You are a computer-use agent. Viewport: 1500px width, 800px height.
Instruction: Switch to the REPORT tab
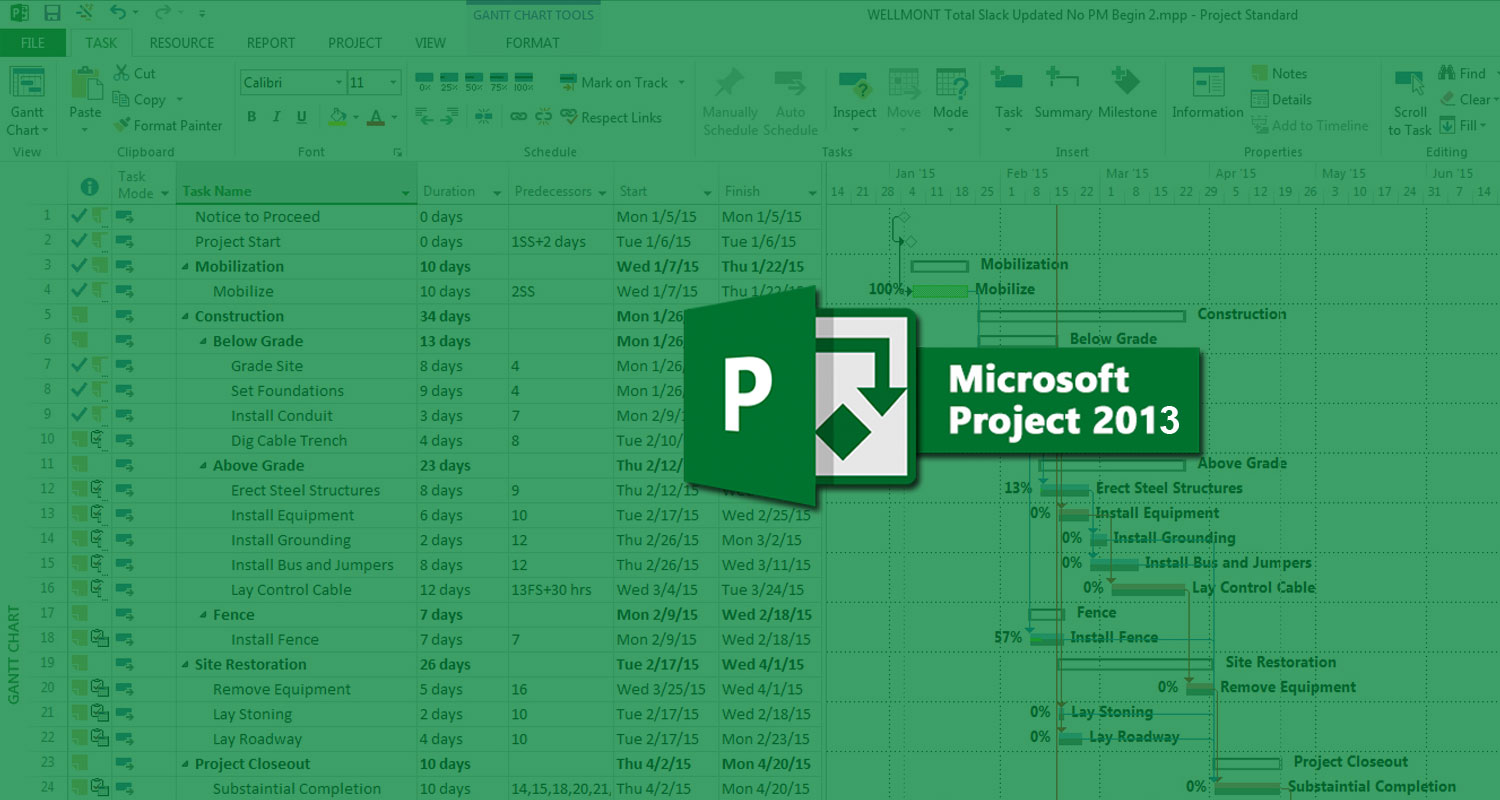tap(270, 43)
